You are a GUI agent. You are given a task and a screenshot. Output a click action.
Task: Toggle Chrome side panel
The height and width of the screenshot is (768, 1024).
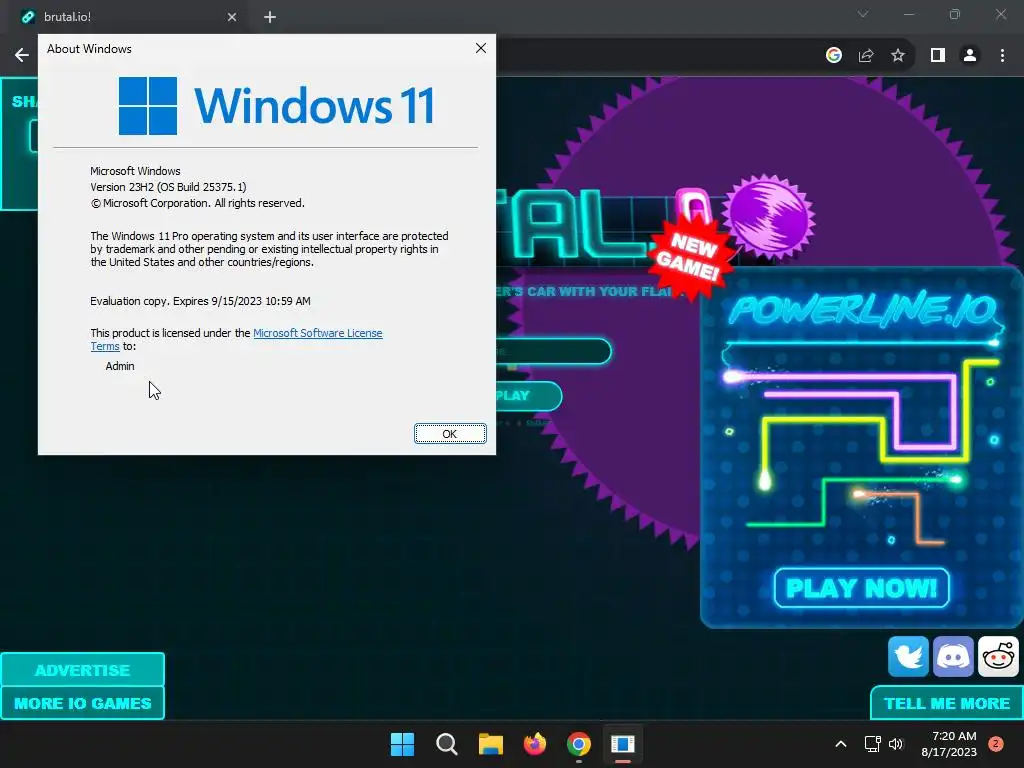click(x=938, y=56)
